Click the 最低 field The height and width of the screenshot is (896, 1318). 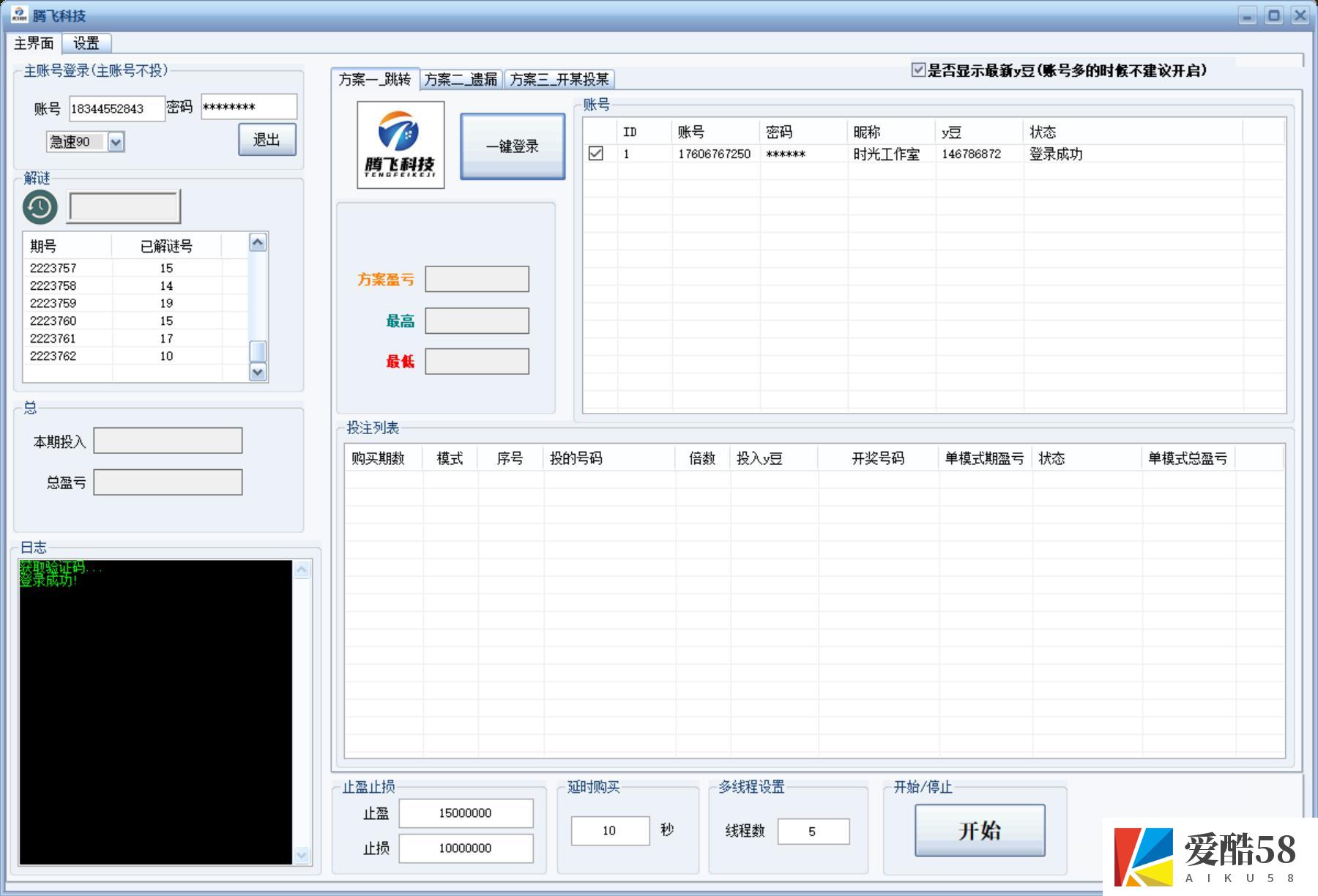coord(477,362)
